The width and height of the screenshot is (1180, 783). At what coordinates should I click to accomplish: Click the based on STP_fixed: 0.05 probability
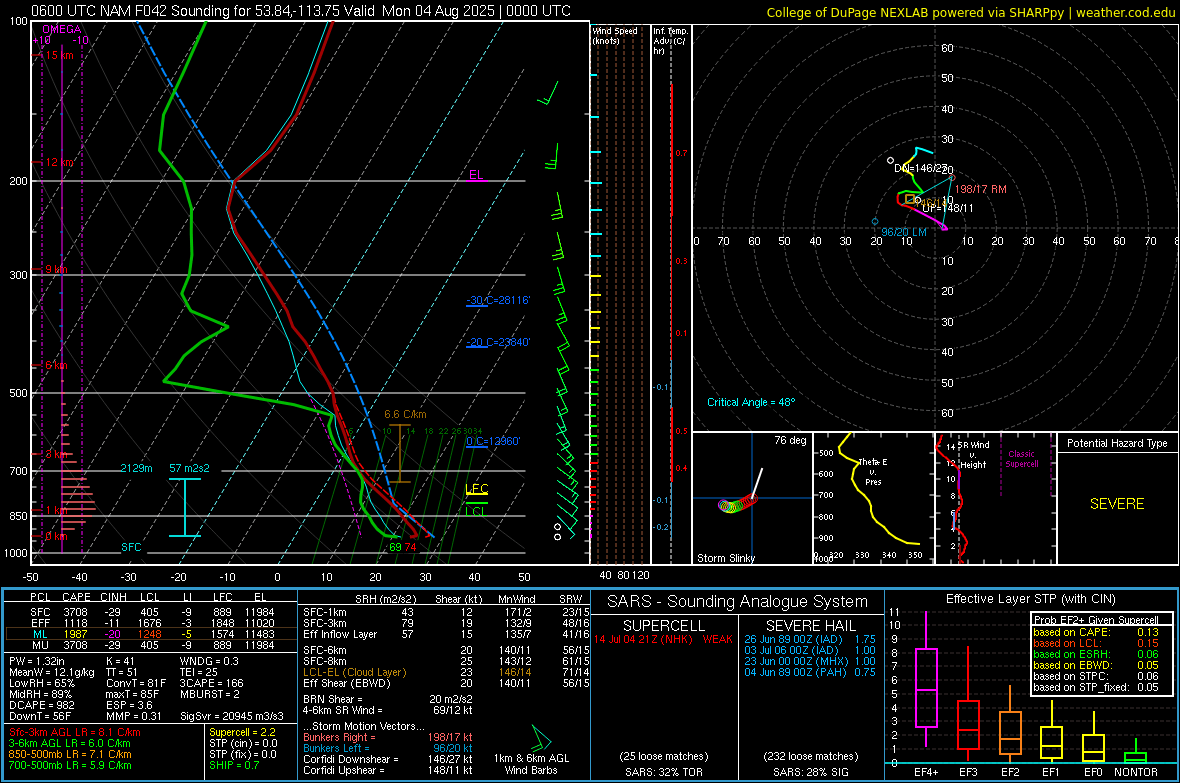coord(1096,687)
